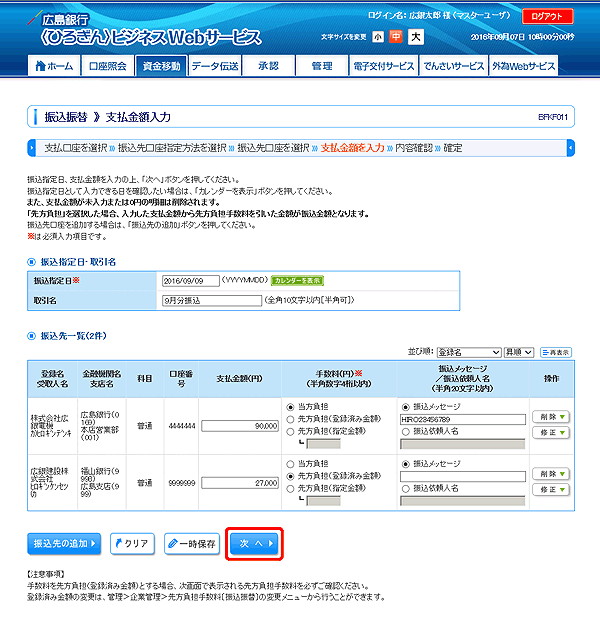Image resolution: width=600 pixels, height=630 pixels.
Task: Set text size to 小
Action: (x=378, y=37)
